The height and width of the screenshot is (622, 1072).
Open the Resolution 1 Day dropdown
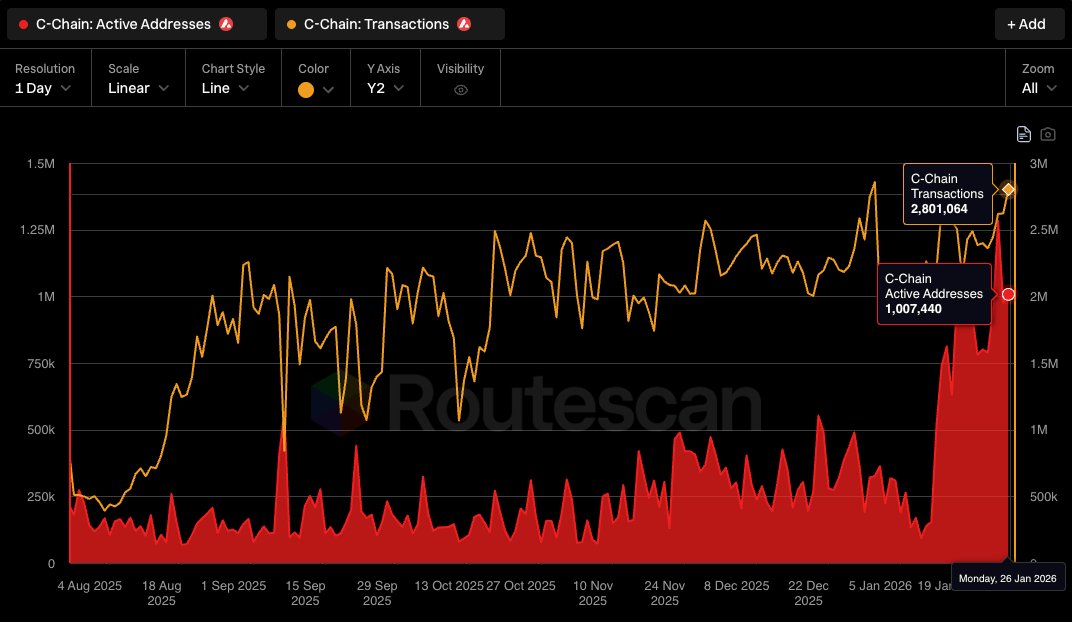coord(44,89)
